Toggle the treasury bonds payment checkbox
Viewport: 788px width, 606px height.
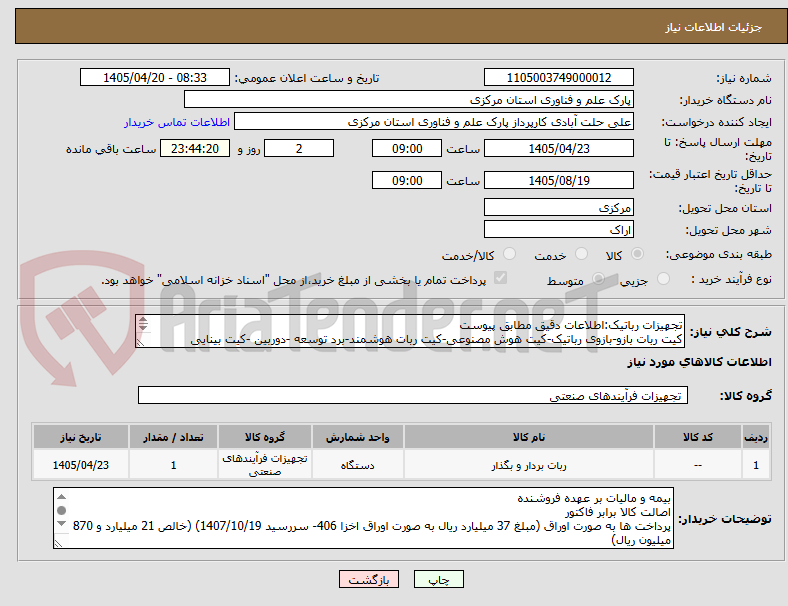pos(501,277)
